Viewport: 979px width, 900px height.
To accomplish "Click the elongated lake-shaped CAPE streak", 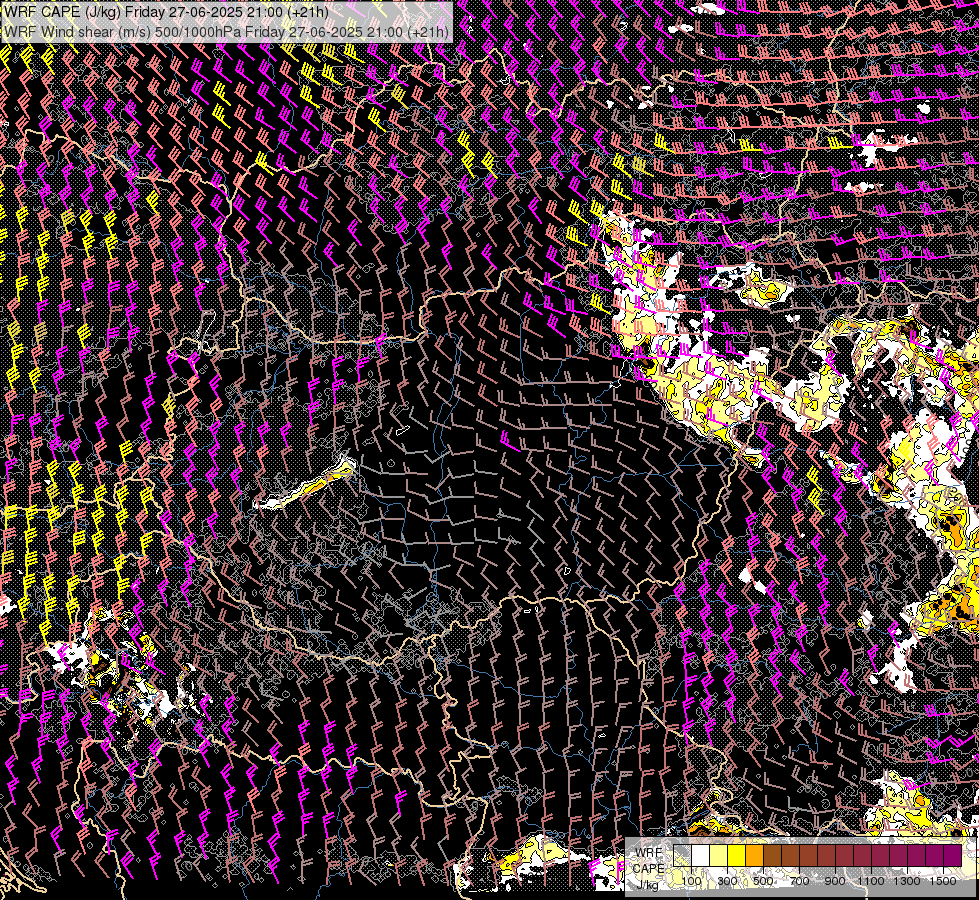I will tap(307, 485).
